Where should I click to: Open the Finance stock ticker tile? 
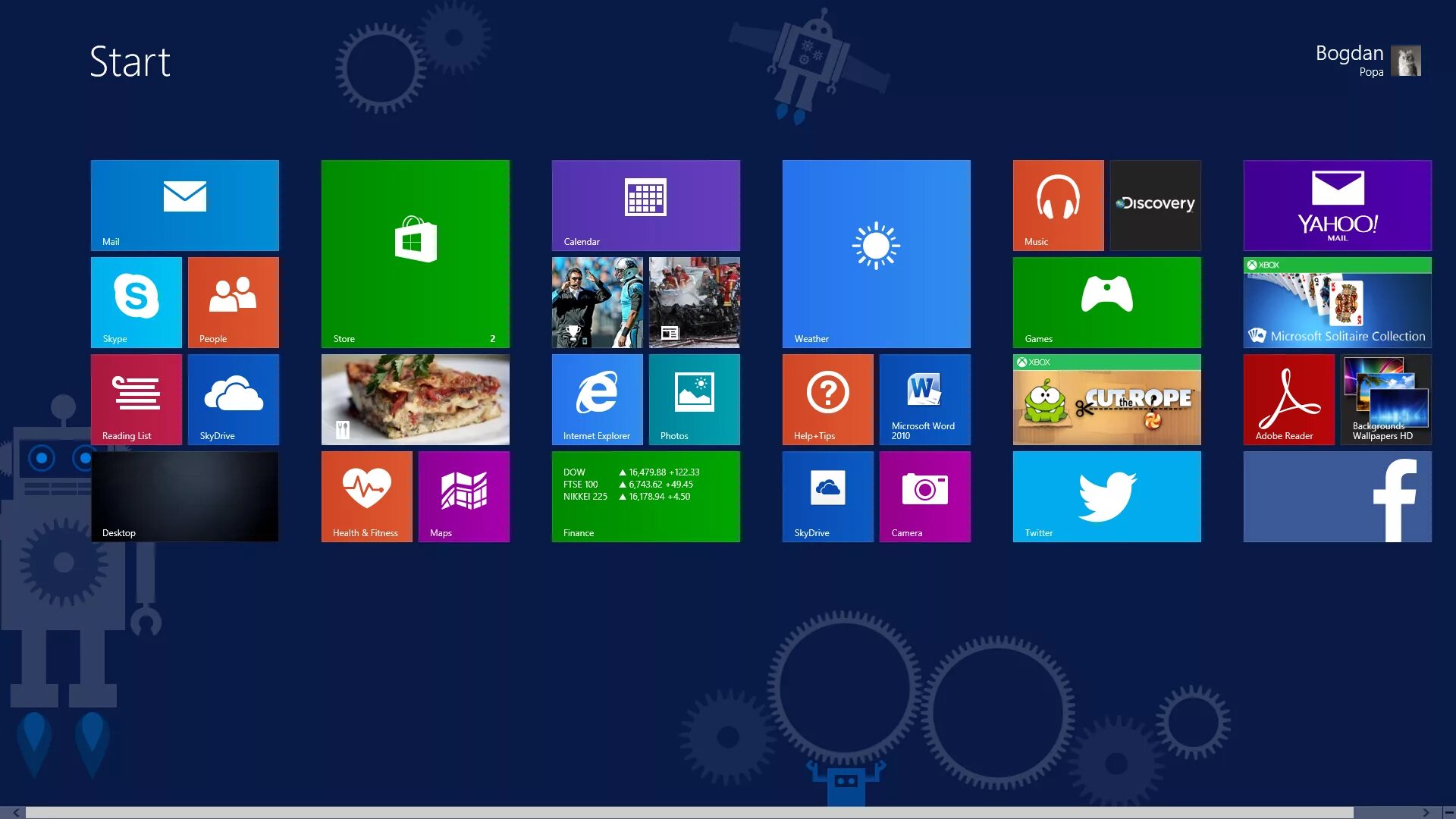(645, 496)
